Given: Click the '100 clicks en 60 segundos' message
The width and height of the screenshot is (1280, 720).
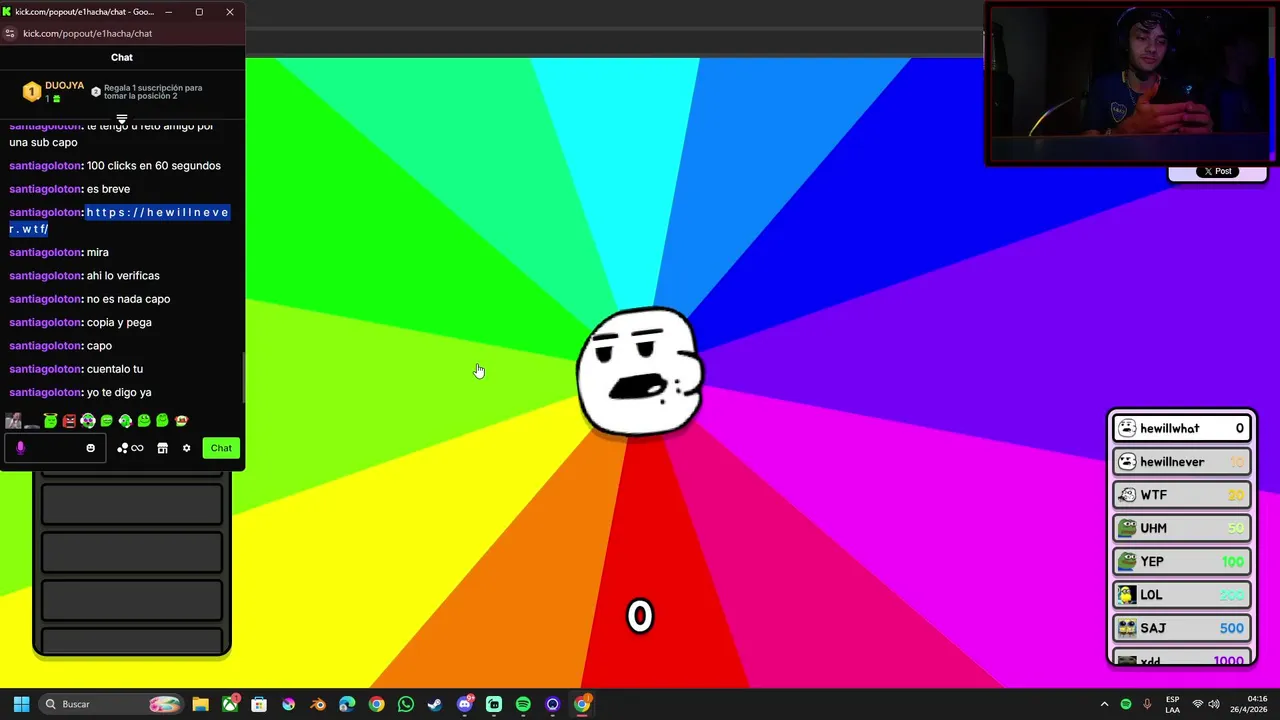Looking at the screenshot, I should pyautogui.click(x=154, y=166).
